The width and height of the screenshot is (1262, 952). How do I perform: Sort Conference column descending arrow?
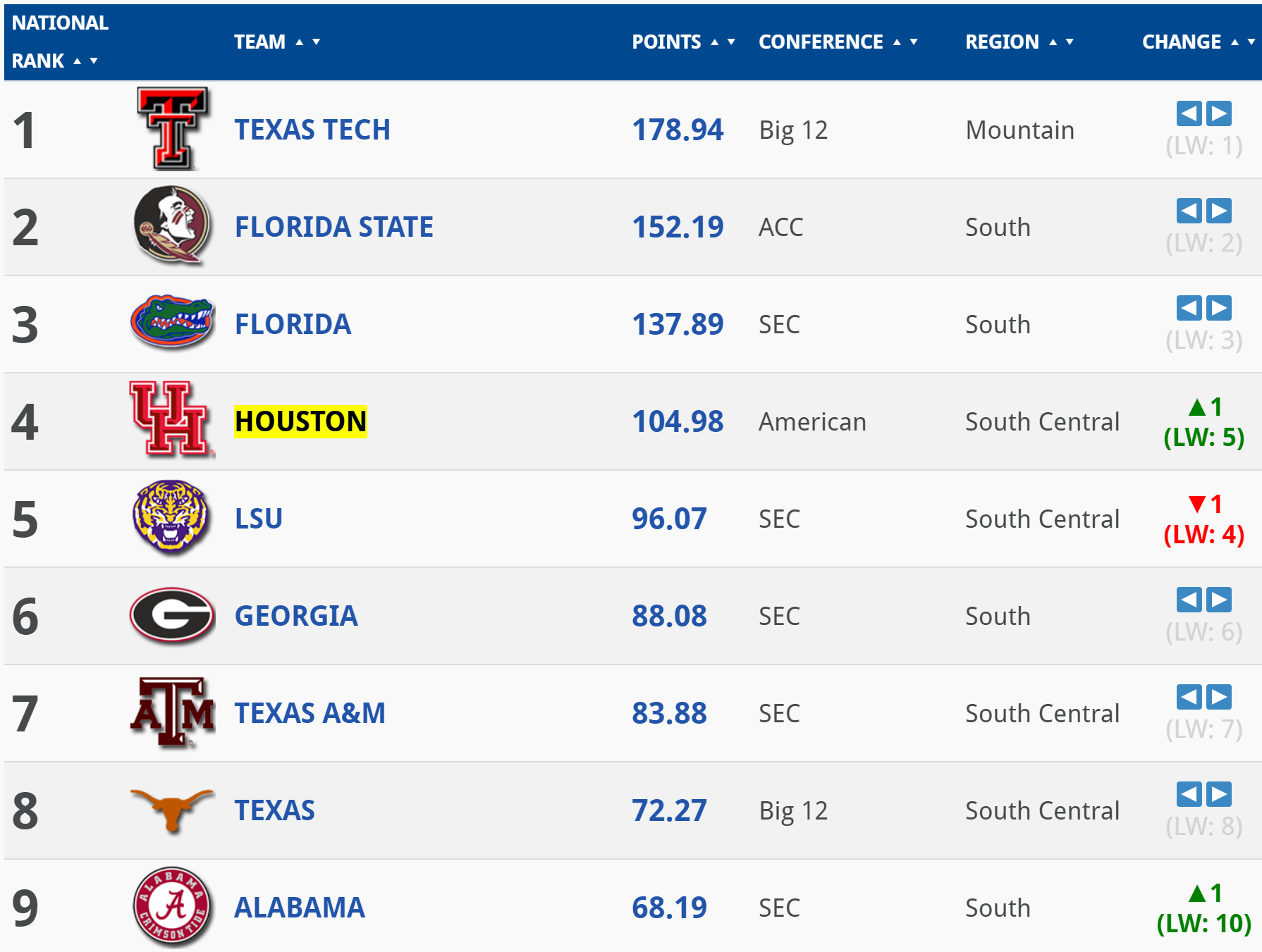coord(914,42)
